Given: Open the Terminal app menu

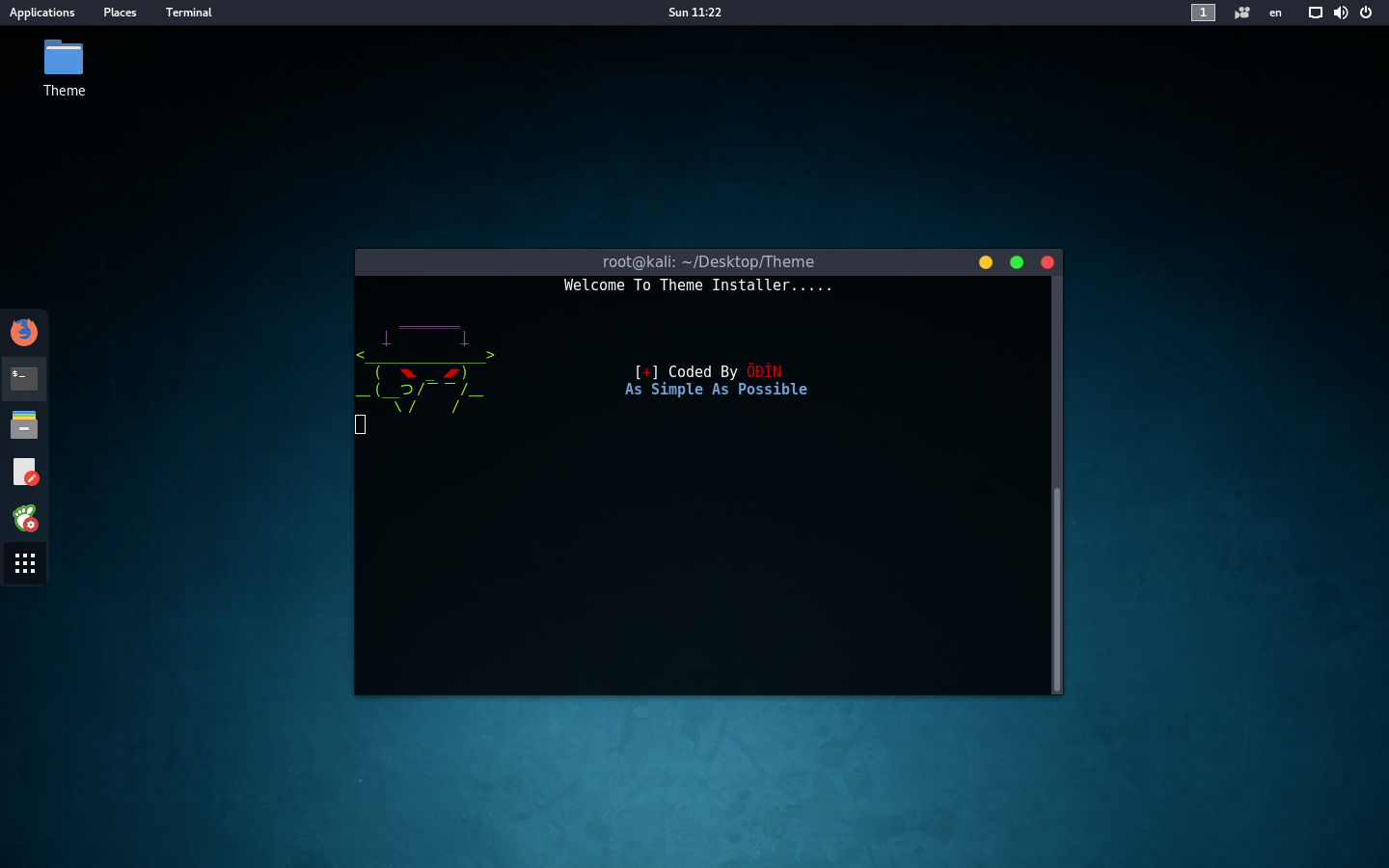Looking at the screenshot, I should [188, 13].
